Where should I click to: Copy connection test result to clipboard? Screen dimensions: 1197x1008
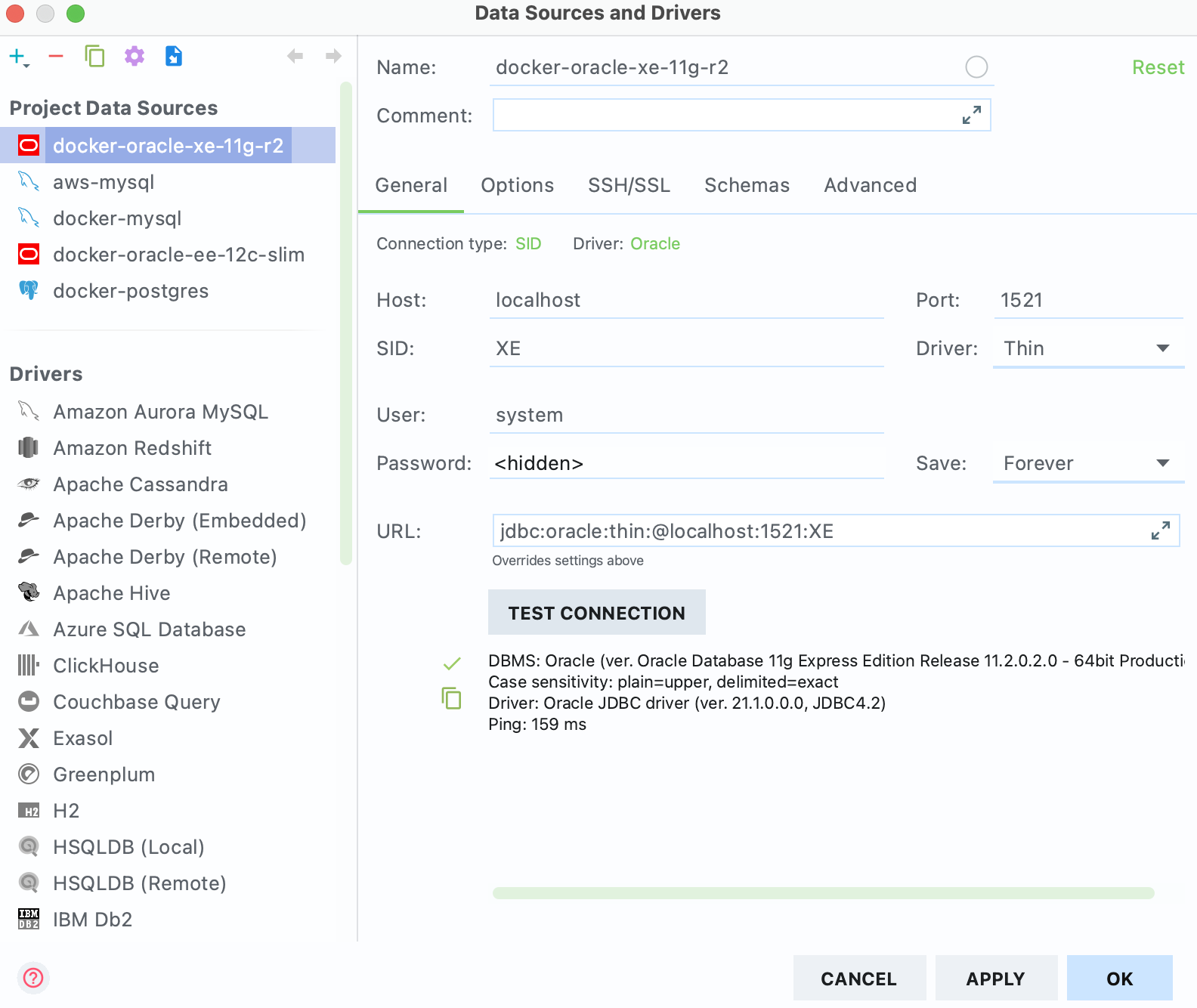pyautogui.click(x=451, y=697)
